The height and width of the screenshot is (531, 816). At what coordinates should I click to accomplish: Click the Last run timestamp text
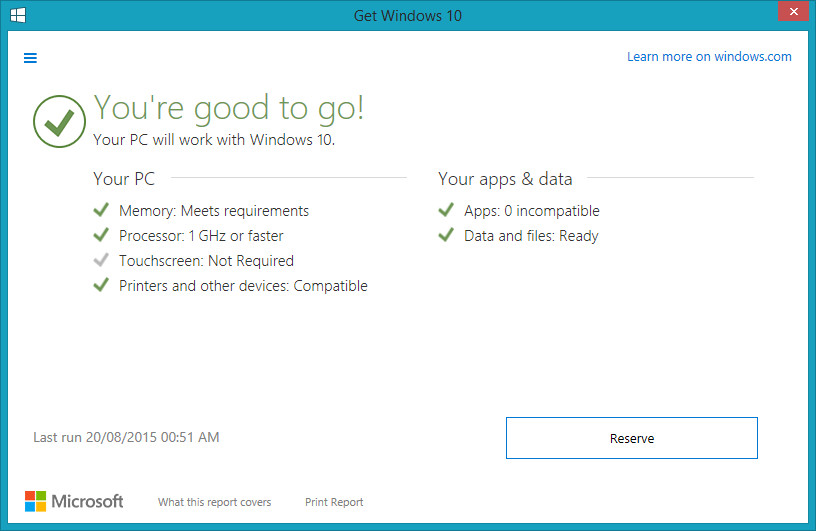pos(126,437)
